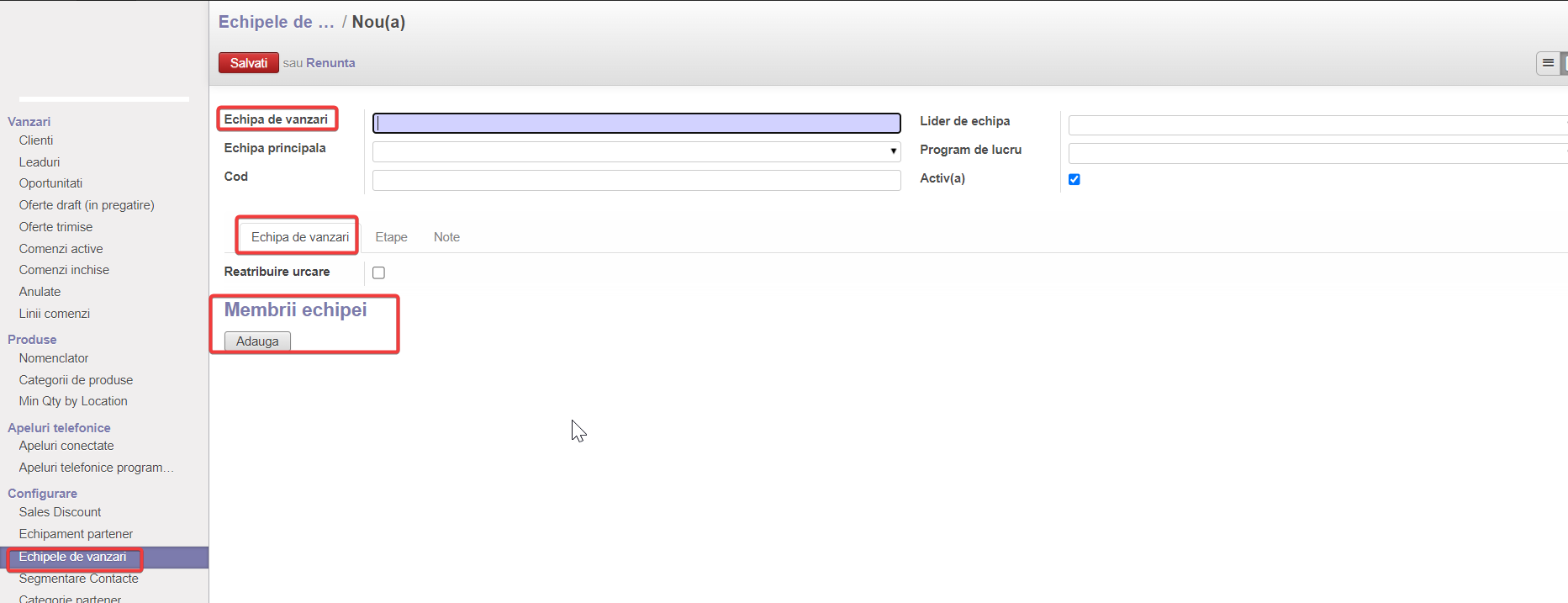The width and height of the screenshot is (1568, 603).
Task: Navigate to Nomenclator under Produse
Action: 54,358
